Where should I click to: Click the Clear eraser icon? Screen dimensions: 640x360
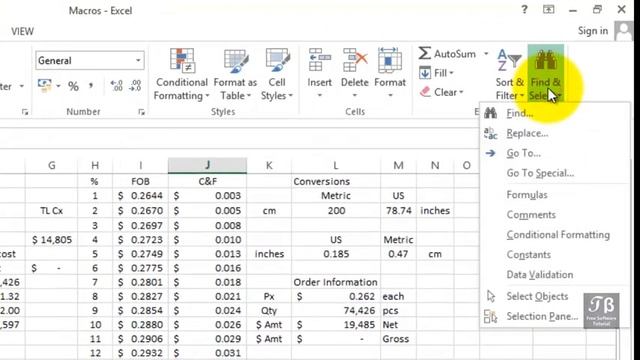coord(425,92)
